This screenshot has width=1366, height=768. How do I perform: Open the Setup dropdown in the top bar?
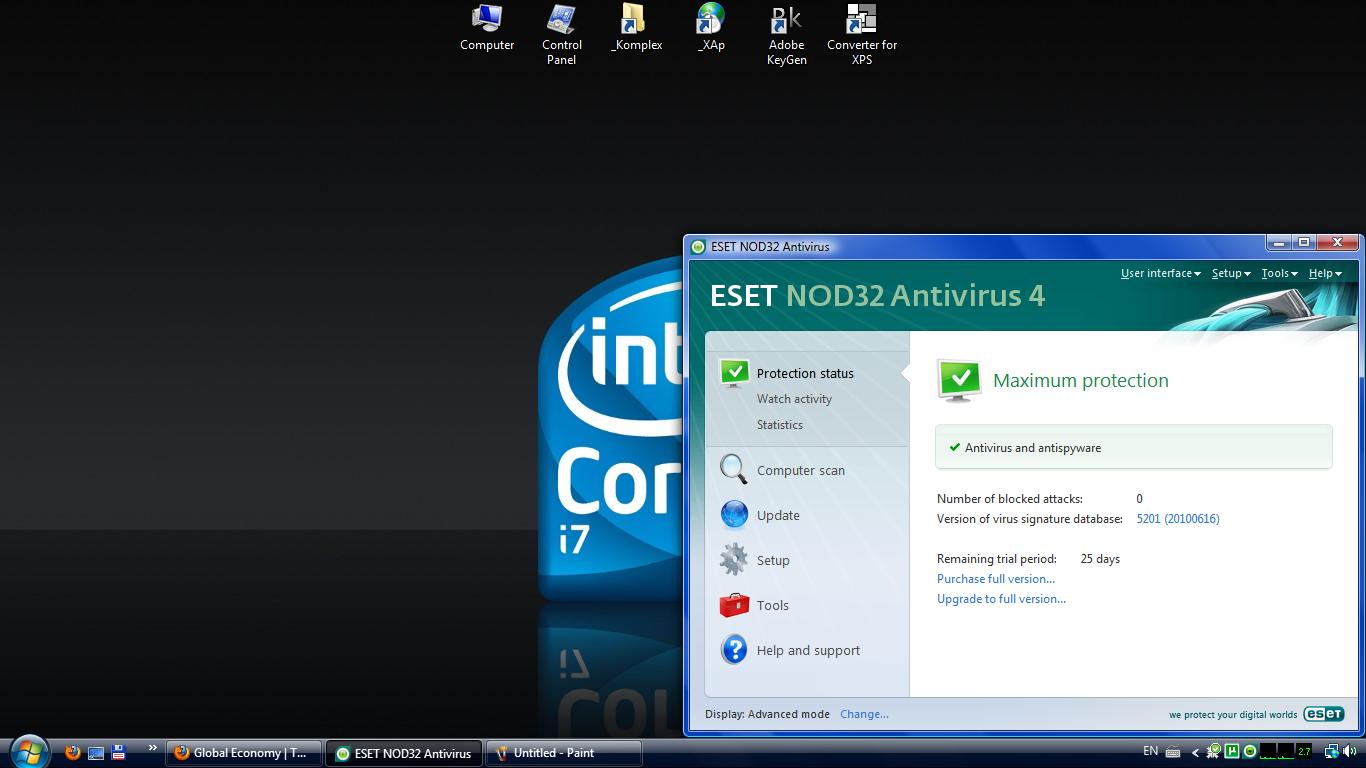(x=1231, y=273)
